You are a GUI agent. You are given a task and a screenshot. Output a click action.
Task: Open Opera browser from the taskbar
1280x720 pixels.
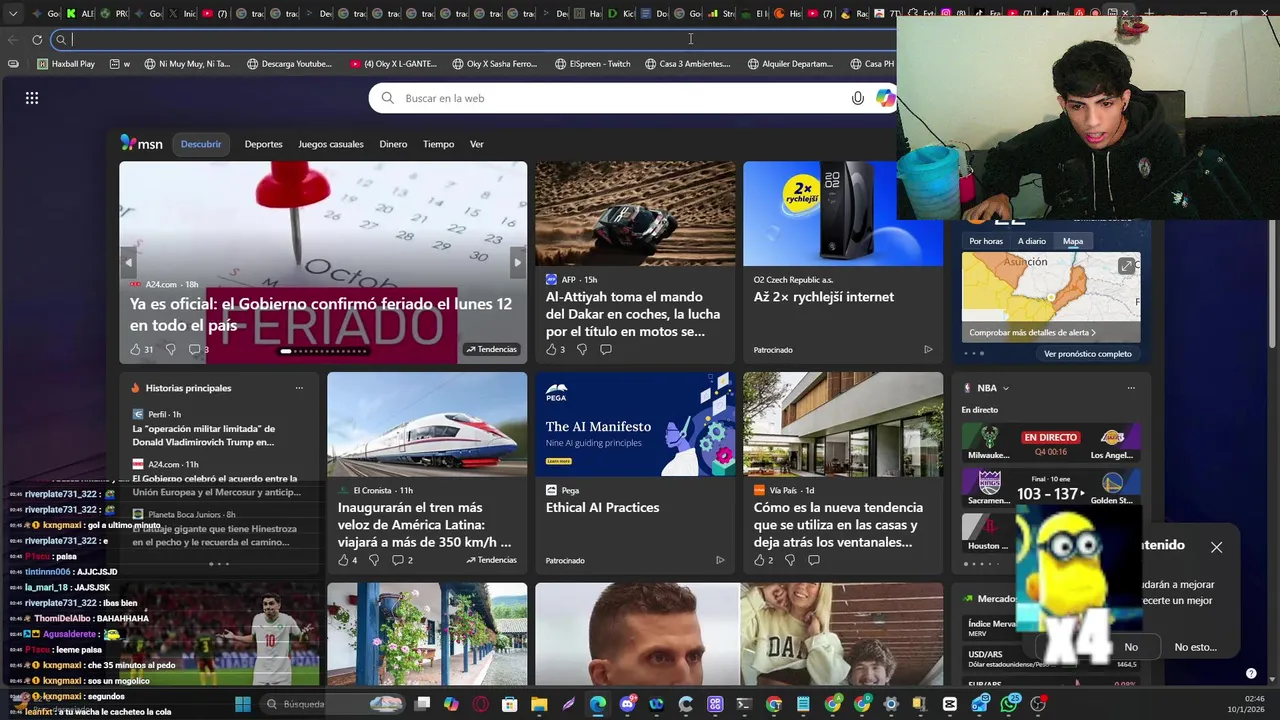tap(480, 704)
